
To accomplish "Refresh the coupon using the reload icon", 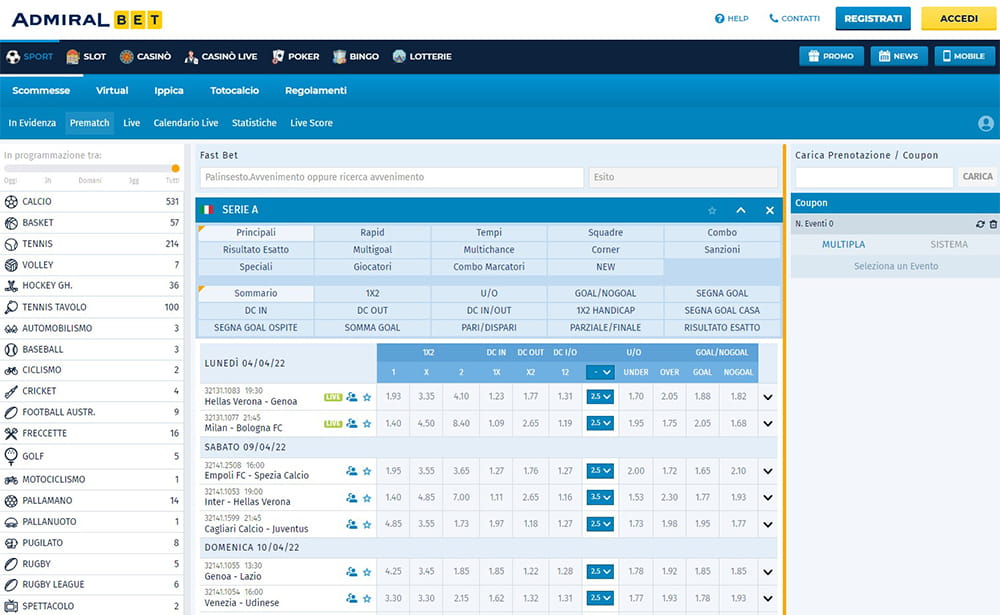I will [979, 223].
